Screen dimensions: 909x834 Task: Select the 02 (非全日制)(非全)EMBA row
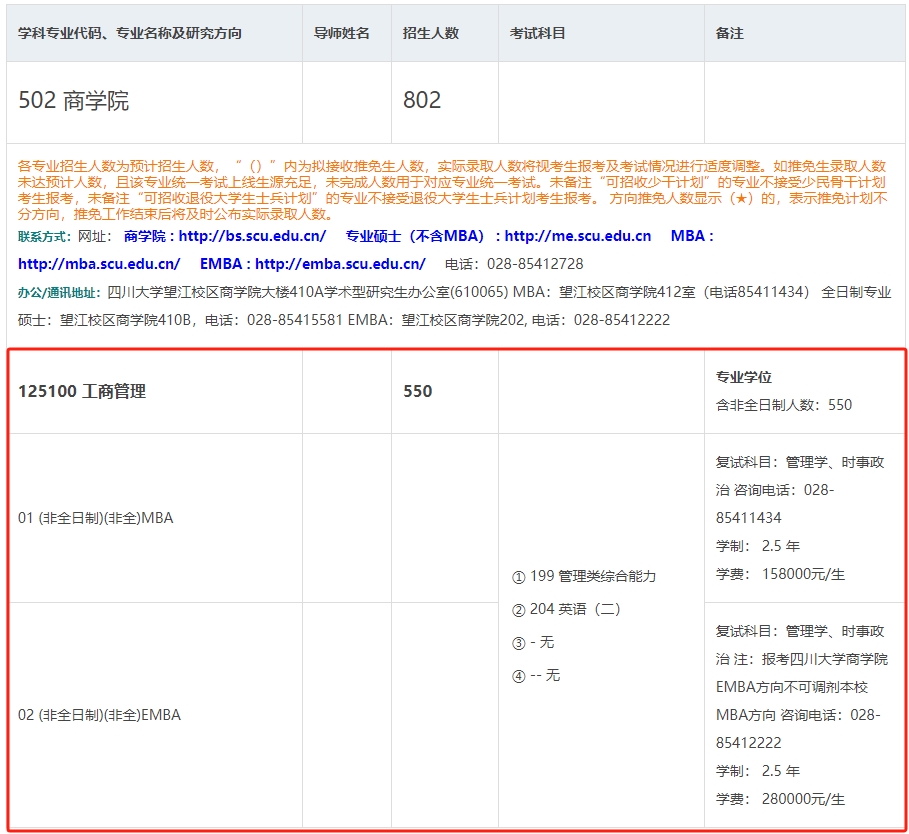pos(99,715)
